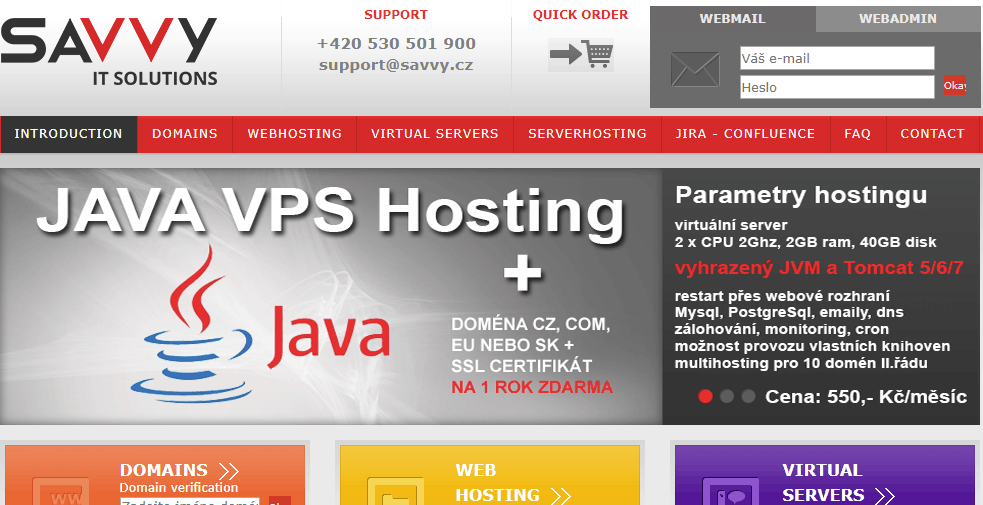
Task: Click the red button beside the domain field
Action: point(280,501)
